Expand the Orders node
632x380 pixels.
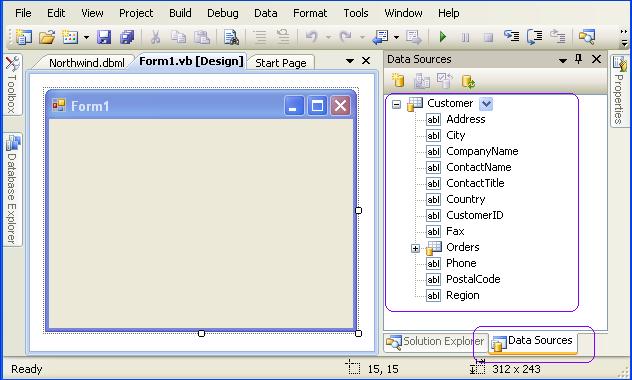pyautogui.click(x=415, y=248)
